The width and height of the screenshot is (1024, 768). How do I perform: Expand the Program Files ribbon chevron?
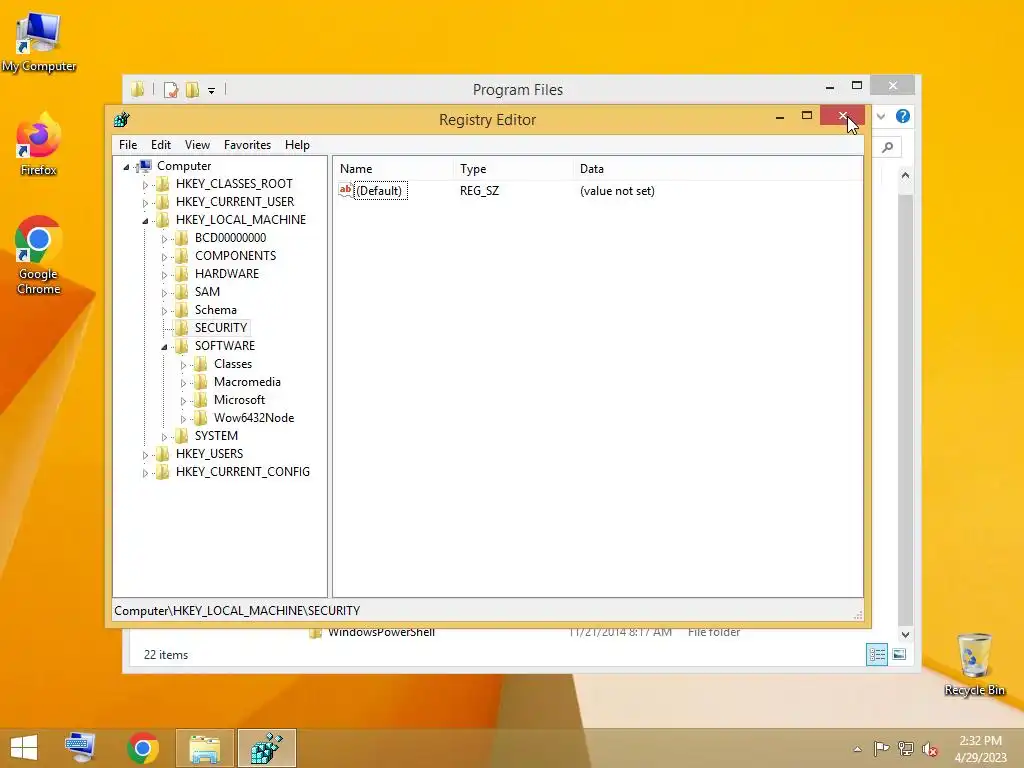tap(881, 116)
